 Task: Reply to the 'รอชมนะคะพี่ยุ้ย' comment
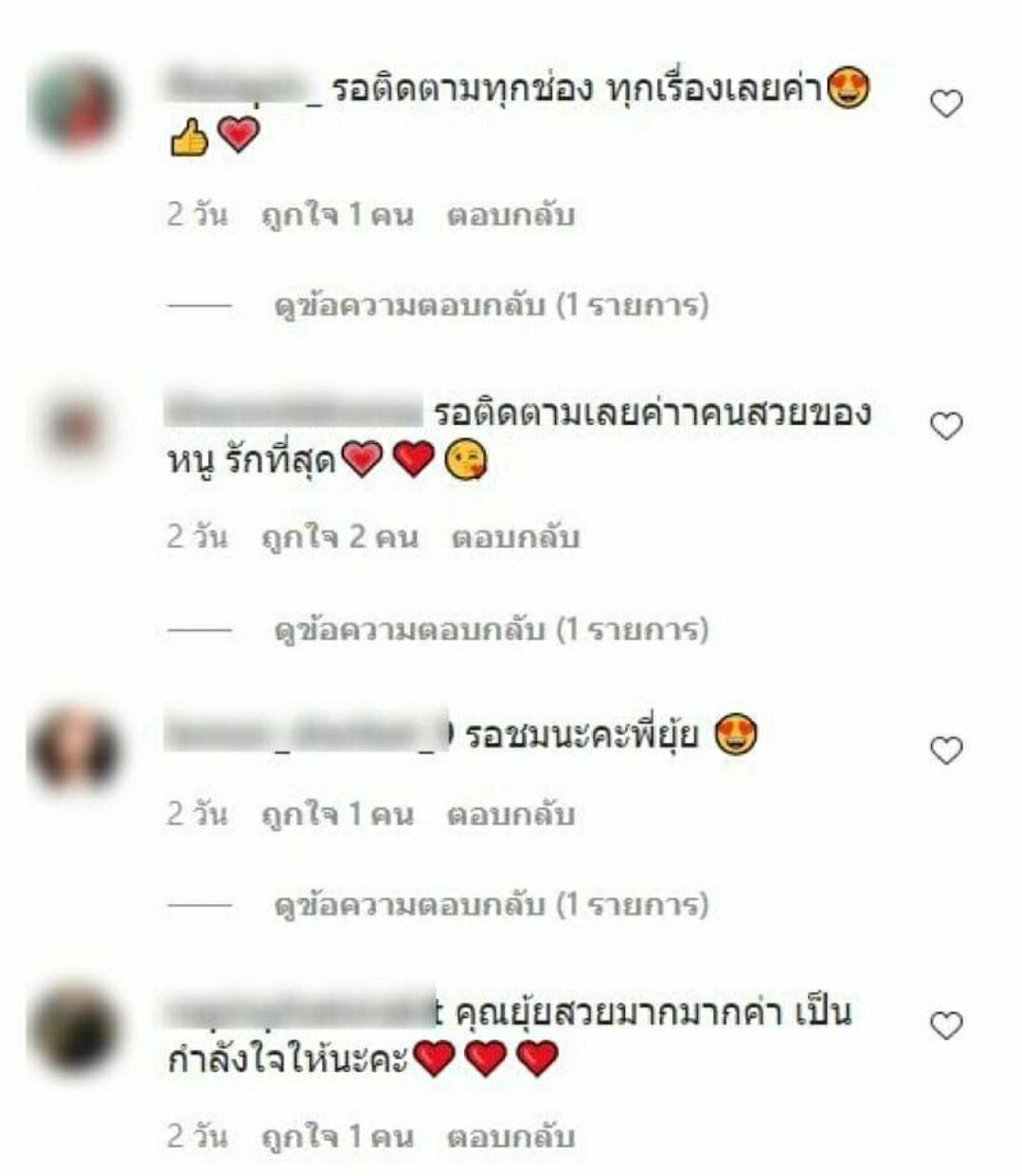click(511, 813)
